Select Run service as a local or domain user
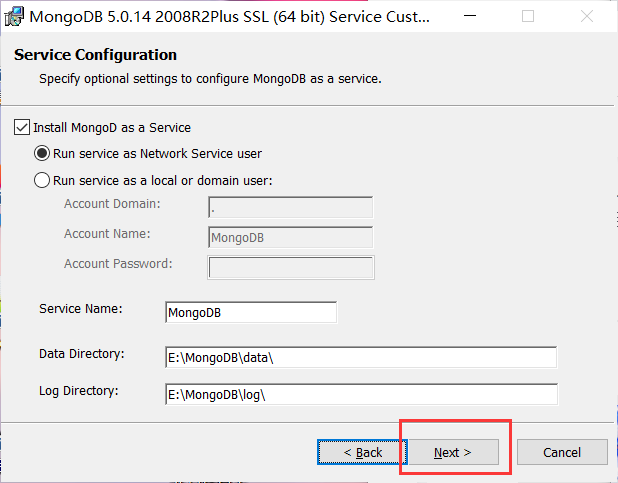The width and height of the screenshot is (618, 483). [42, 181]
